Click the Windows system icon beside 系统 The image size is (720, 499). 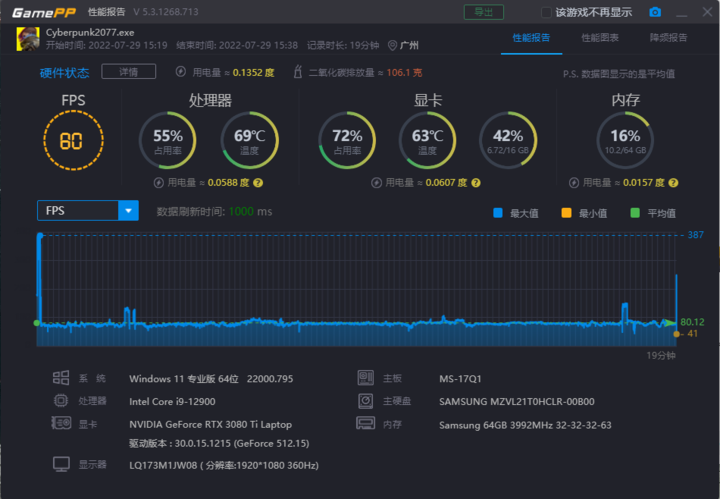pos(61,378)
